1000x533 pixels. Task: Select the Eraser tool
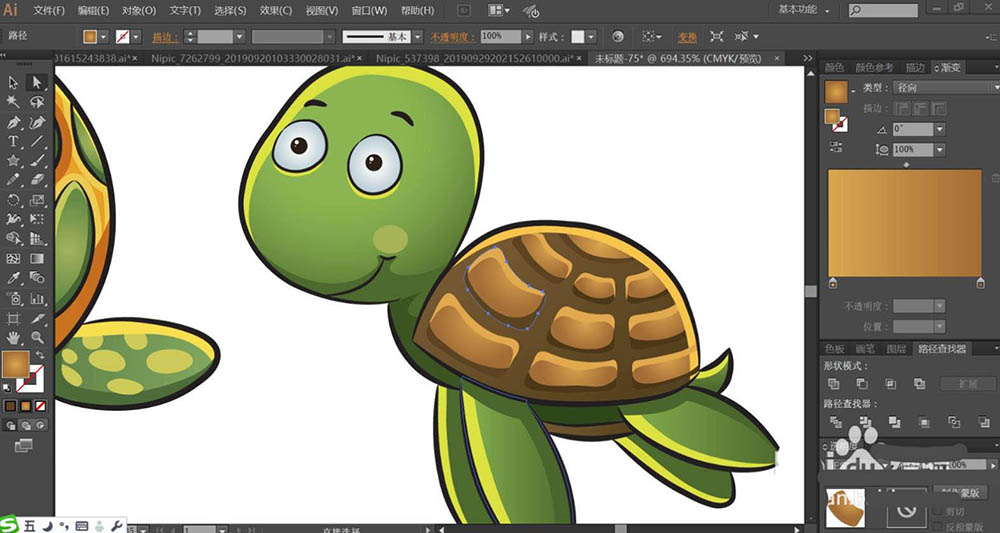tap(37, 180)
